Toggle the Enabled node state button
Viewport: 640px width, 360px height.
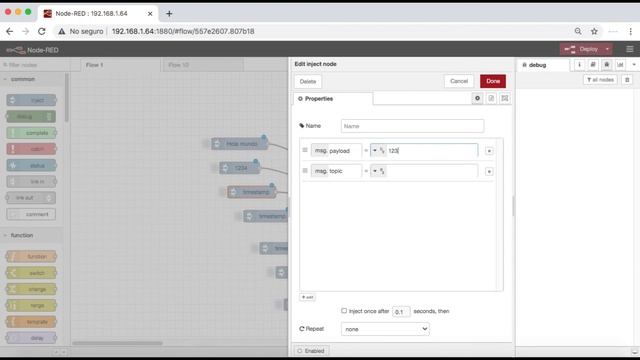(311, 351)
